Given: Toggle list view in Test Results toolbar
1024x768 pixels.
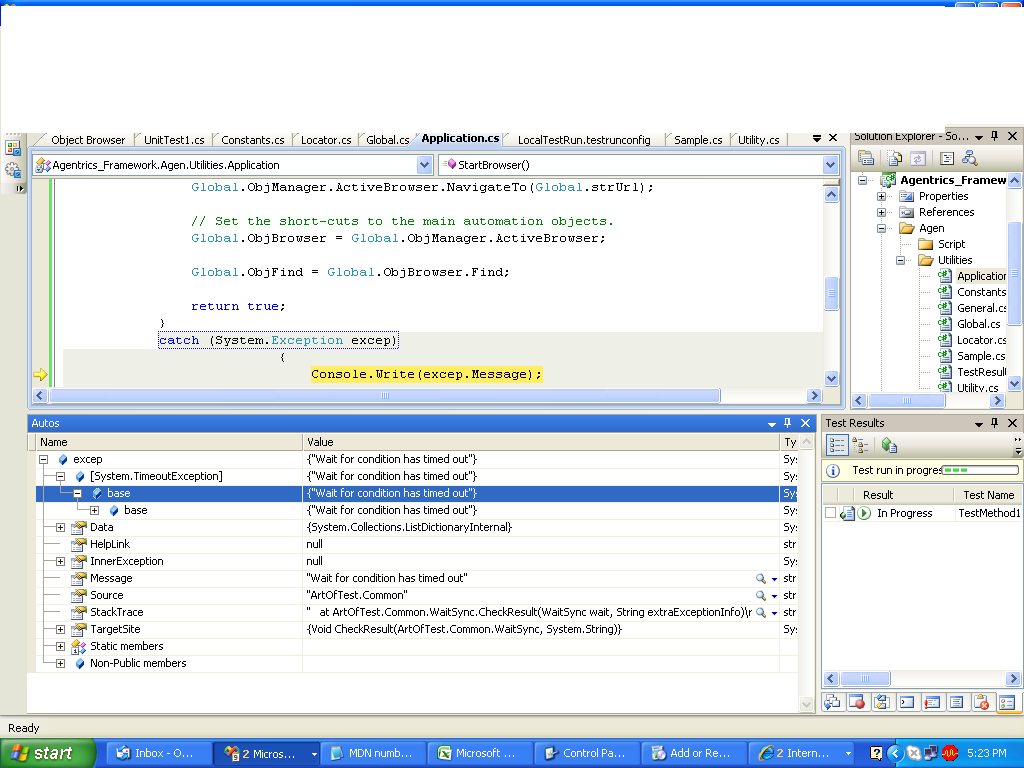Looking at the screenshot, I should pos(837,445).
